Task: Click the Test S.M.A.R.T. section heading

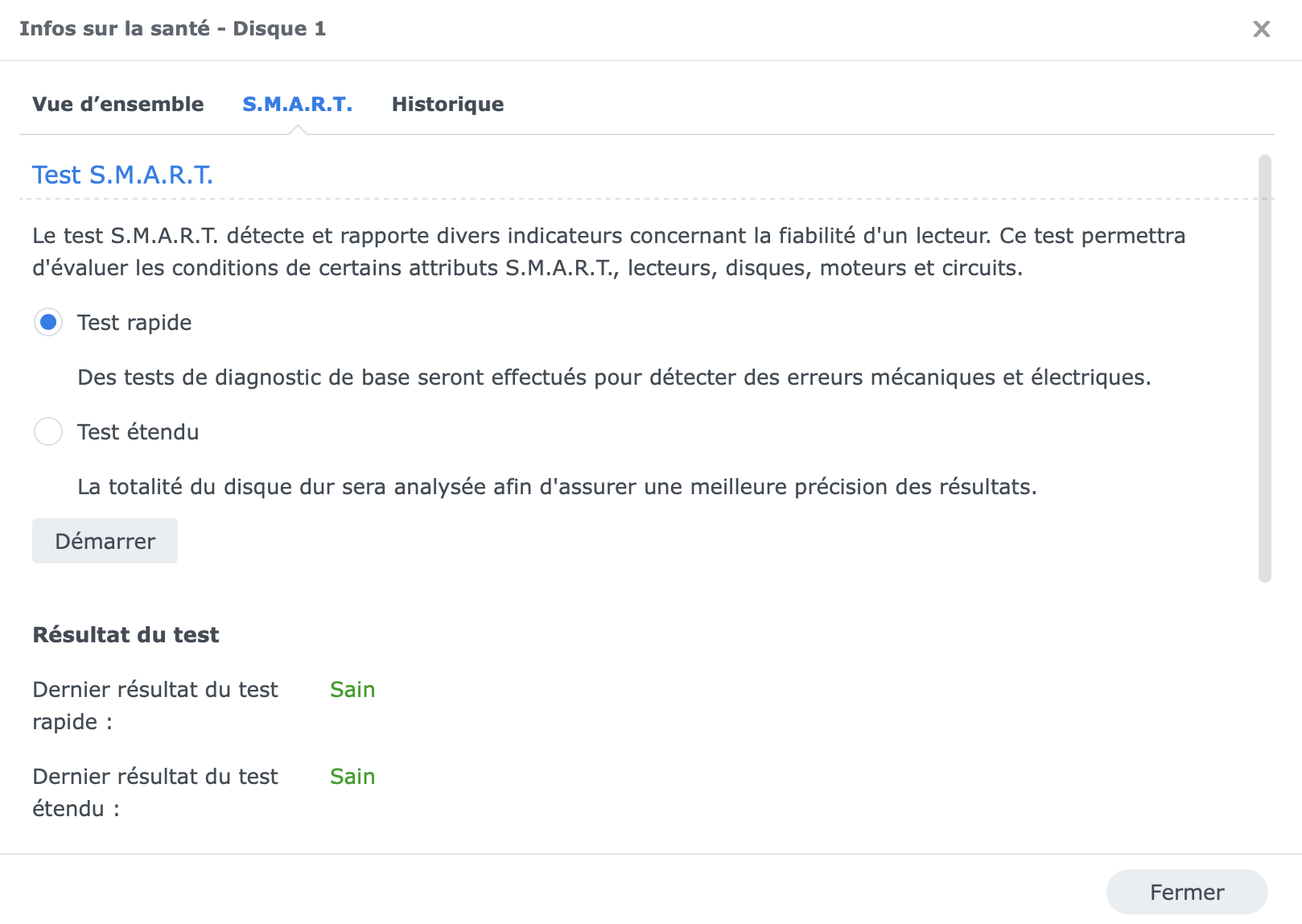Action: coord(122,175)
